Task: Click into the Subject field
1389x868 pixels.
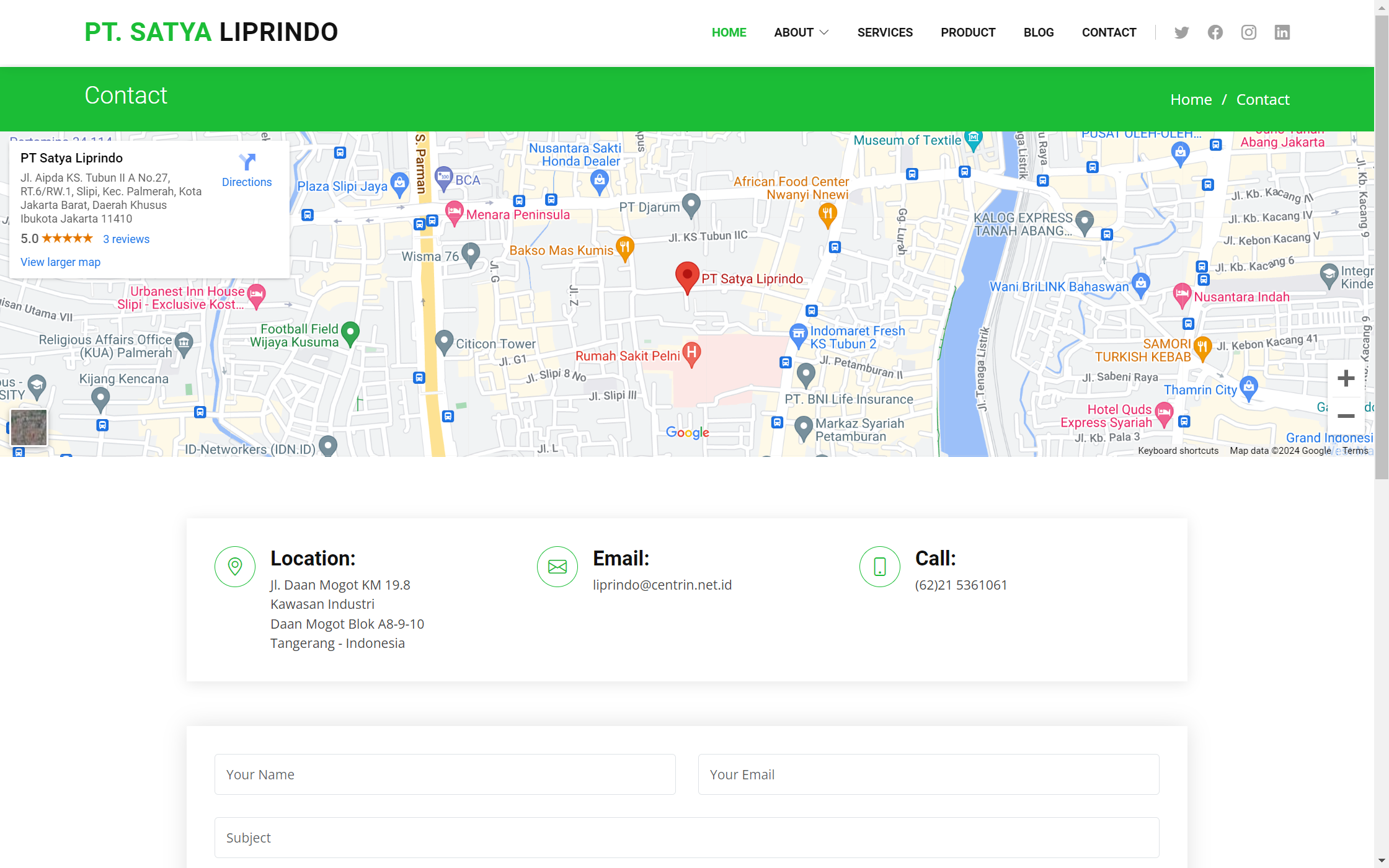Action: [x=686, y=838]
